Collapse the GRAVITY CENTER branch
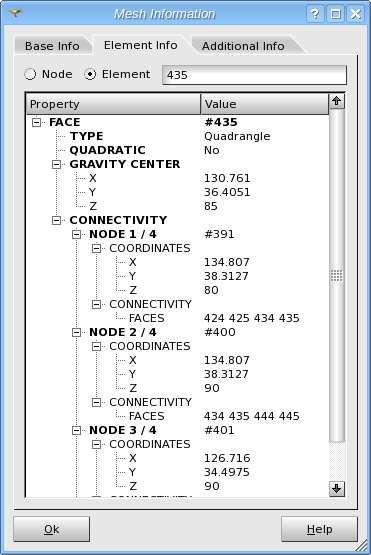Screen dimensions: 371x555 click(56, 165)
